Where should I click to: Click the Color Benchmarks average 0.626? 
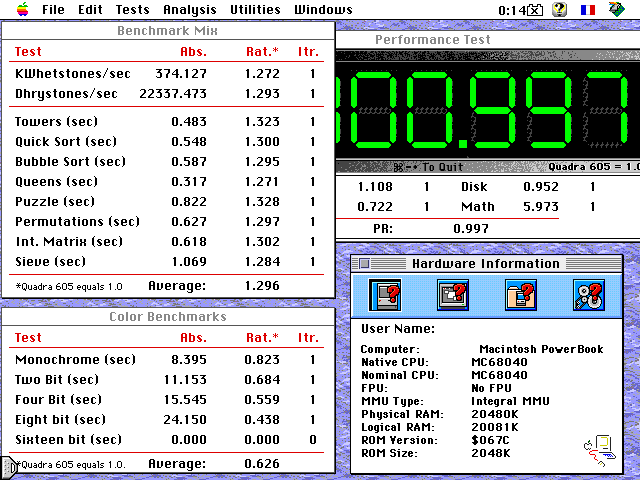(x=262, y=464)
